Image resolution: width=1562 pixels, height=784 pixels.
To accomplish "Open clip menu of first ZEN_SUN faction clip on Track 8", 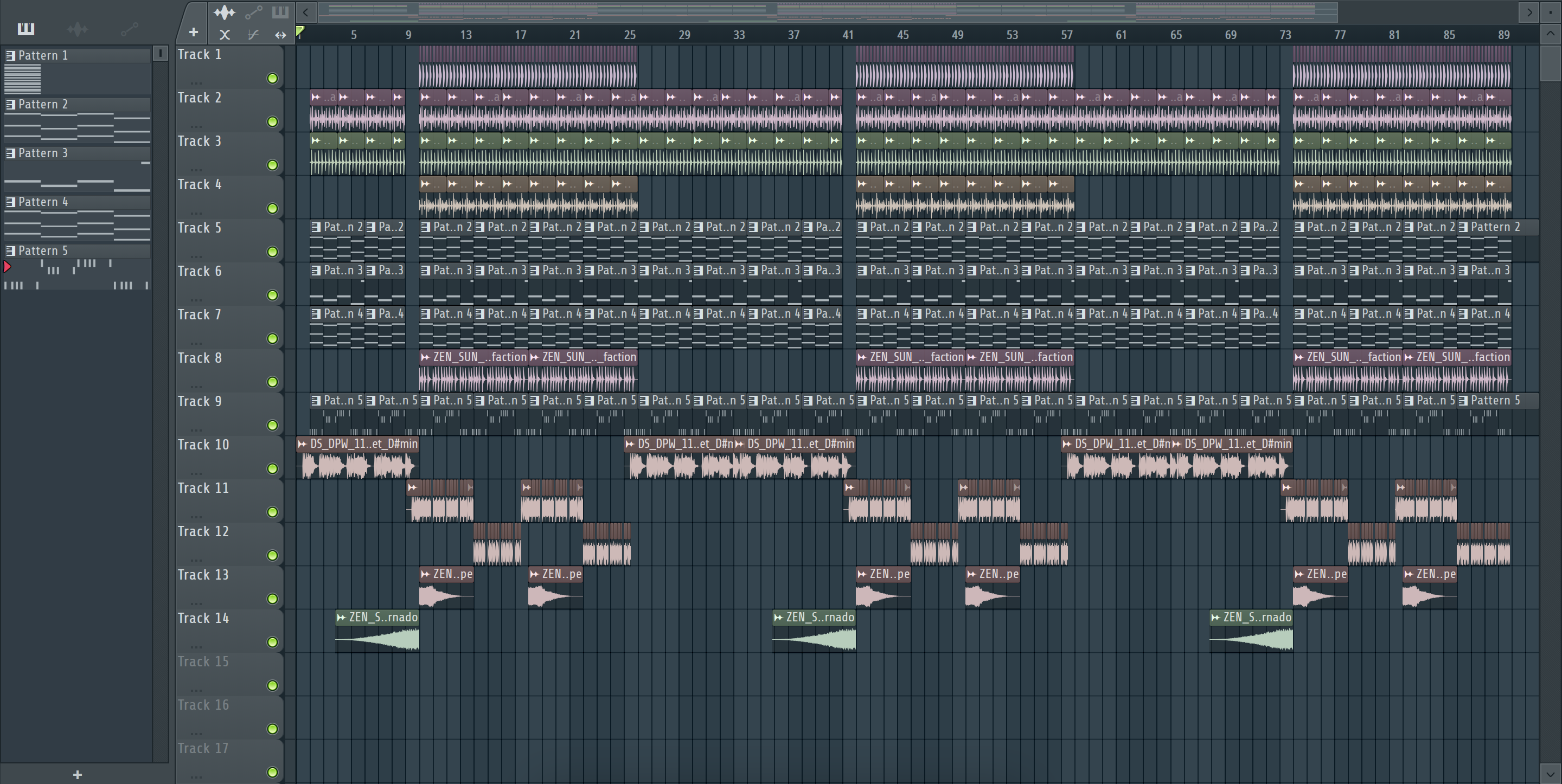I will (425, 357).
